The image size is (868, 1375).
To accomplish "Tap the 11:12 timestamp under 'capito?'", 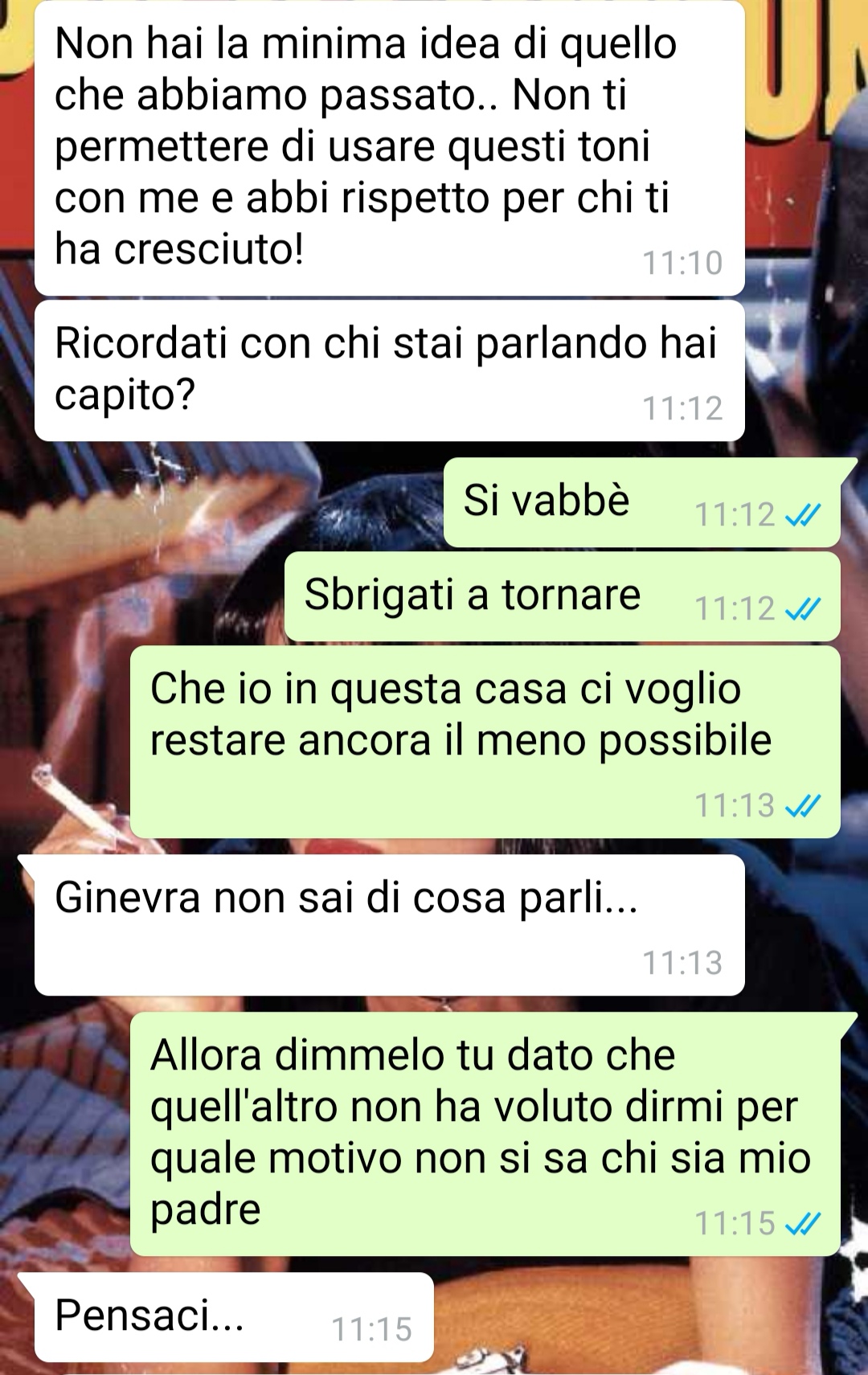I will click(682, 408).
